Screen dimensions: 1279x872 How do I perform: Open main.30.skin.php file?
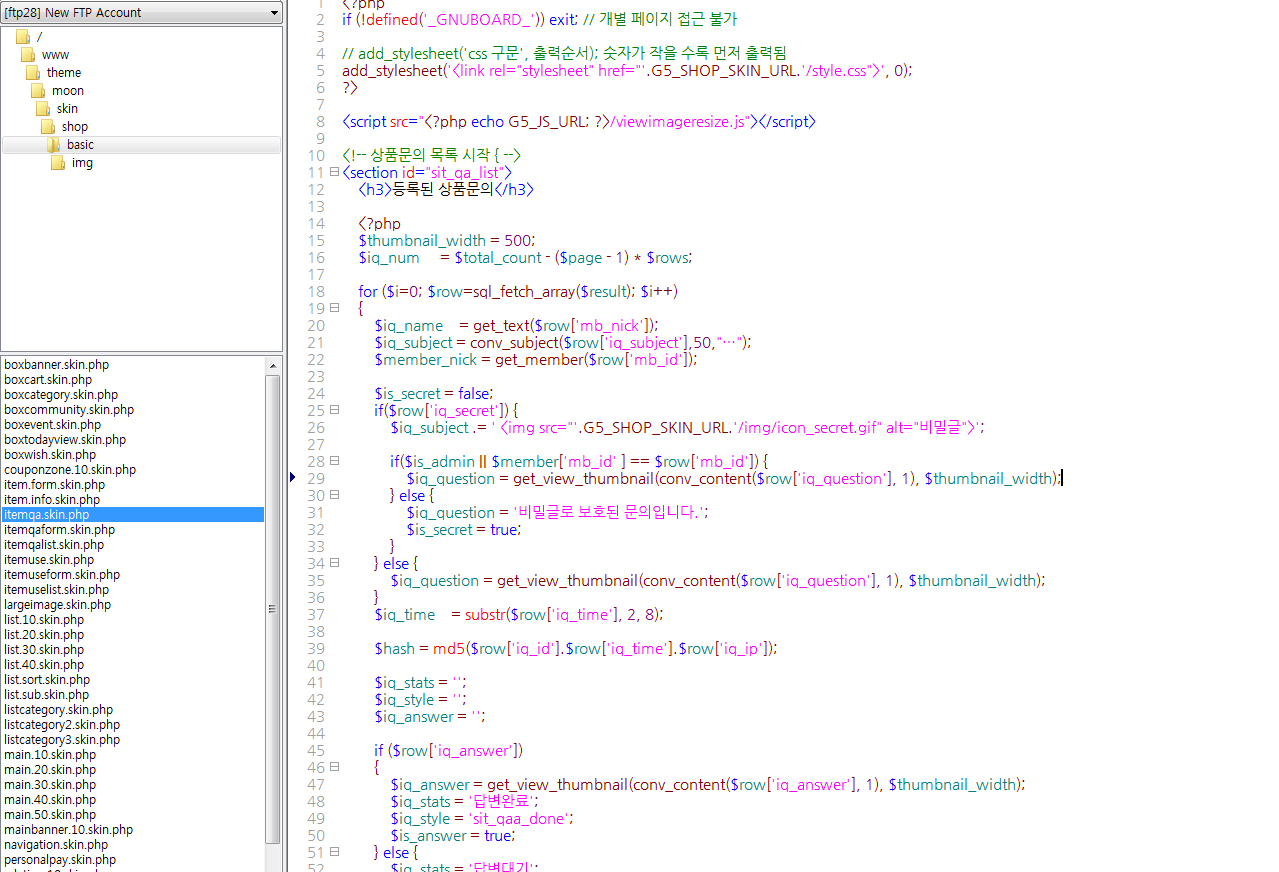pyautogui.click(x=50, y=785)
